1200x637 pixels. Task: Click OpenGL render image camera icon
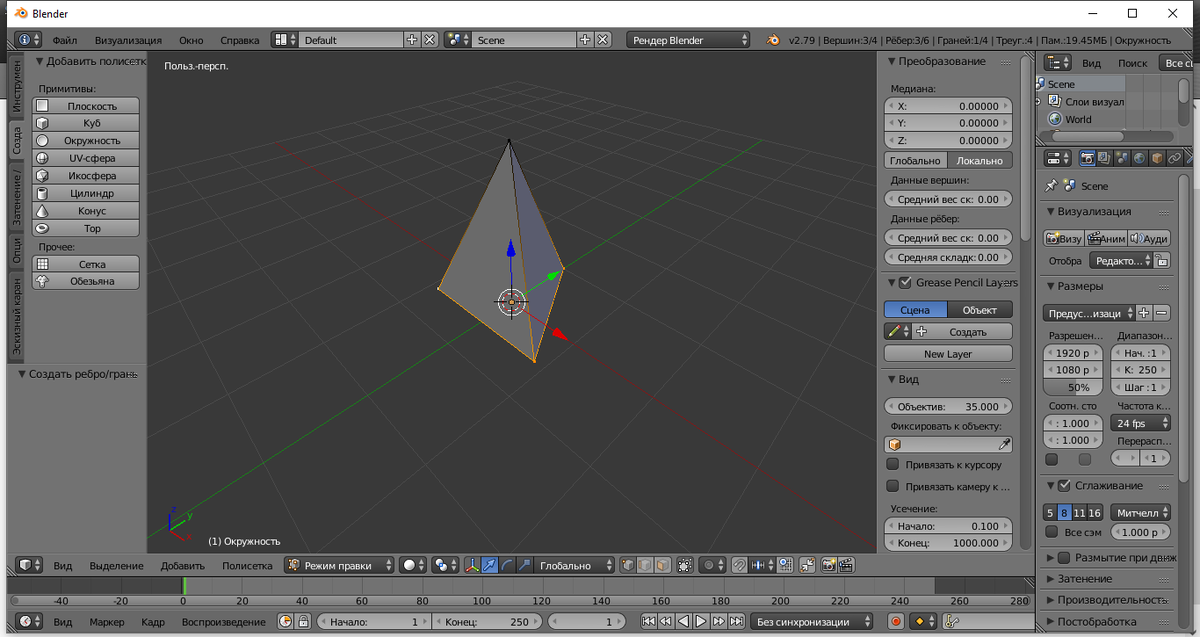pyautogui.click(x=828, y=565)
